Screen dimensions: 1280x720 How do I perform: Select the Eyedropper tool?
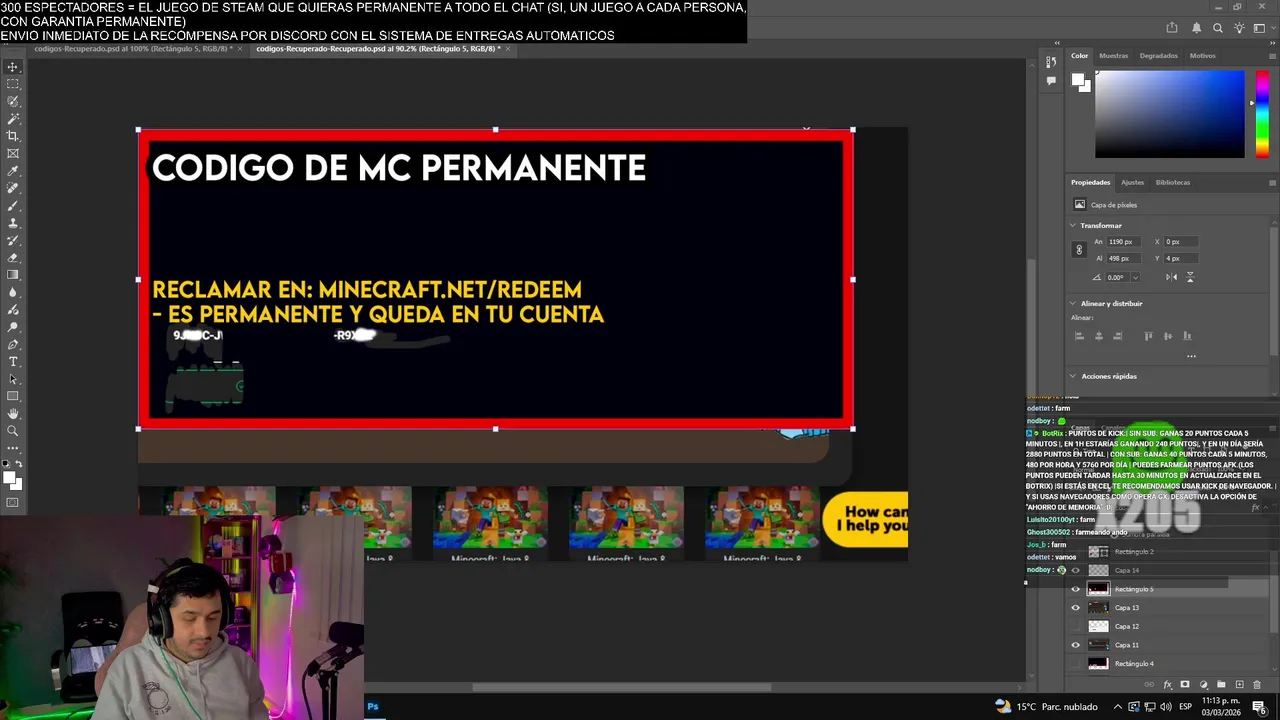tap(13, 171)
